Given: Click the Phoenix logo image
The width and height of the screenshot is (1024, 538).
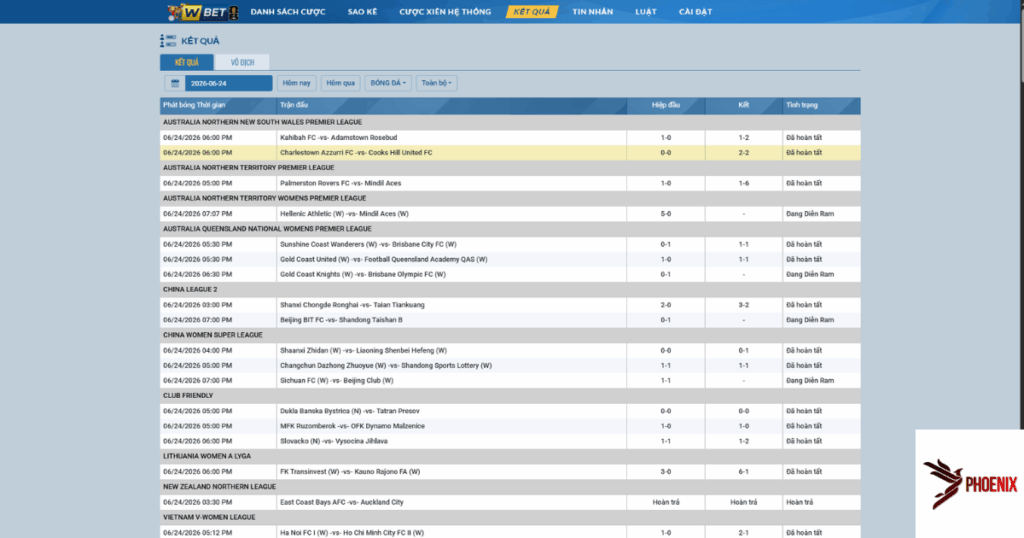Looking at the screenshot, I should pyautogui.click(x=970, y=484).
